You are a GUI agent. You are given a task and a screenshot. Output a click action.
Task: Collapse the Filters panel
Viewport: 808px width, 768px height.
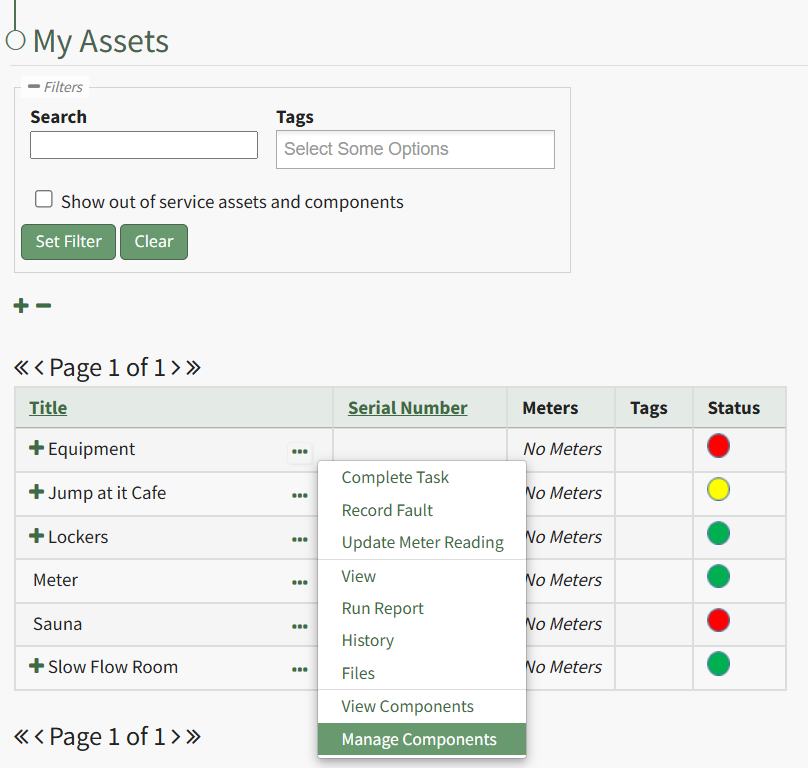click(34, 87)
